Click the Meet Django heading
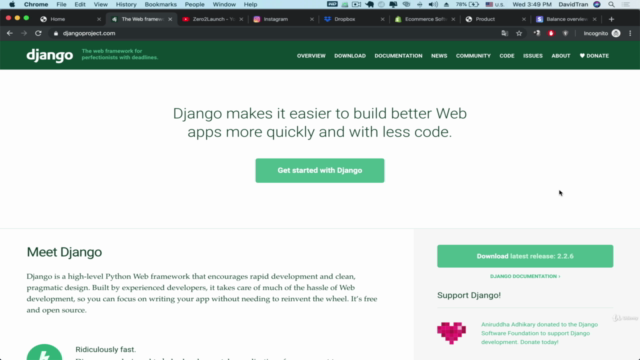 [x=64, y=252]
